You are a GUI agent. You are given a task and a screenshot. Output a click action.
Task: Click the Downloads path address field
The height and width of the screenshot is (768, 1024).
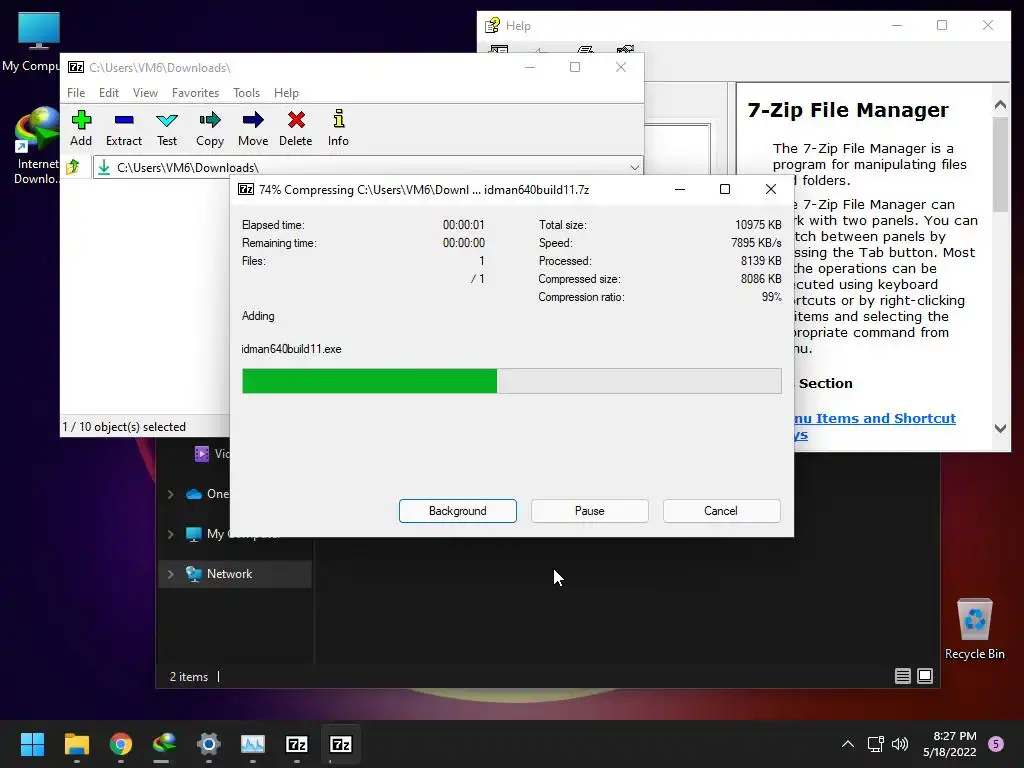[368, 167]
